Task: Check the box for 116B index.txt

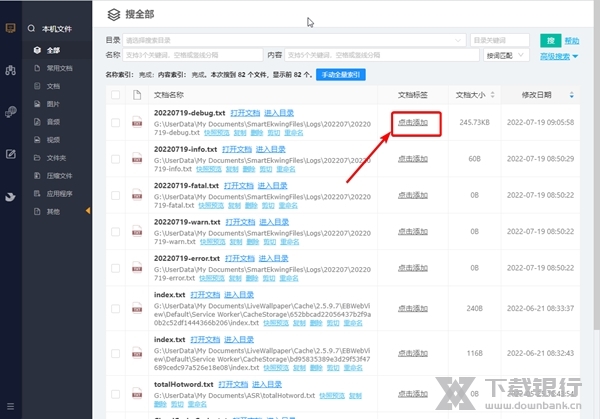Action: [115, 353]
